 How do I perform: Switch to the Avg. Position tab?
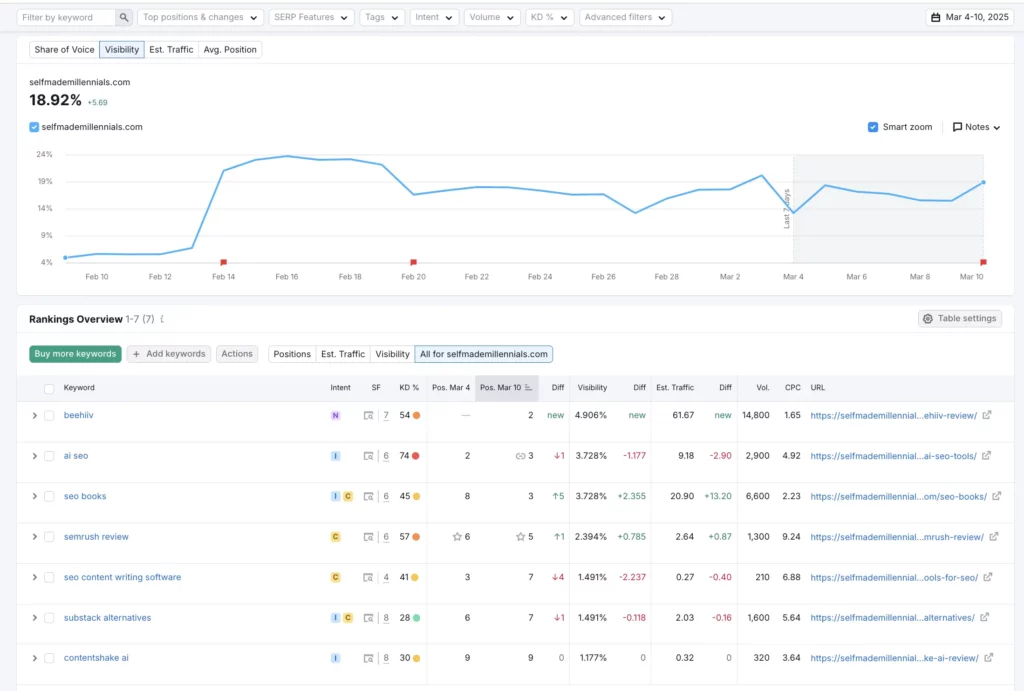(230, 48)
